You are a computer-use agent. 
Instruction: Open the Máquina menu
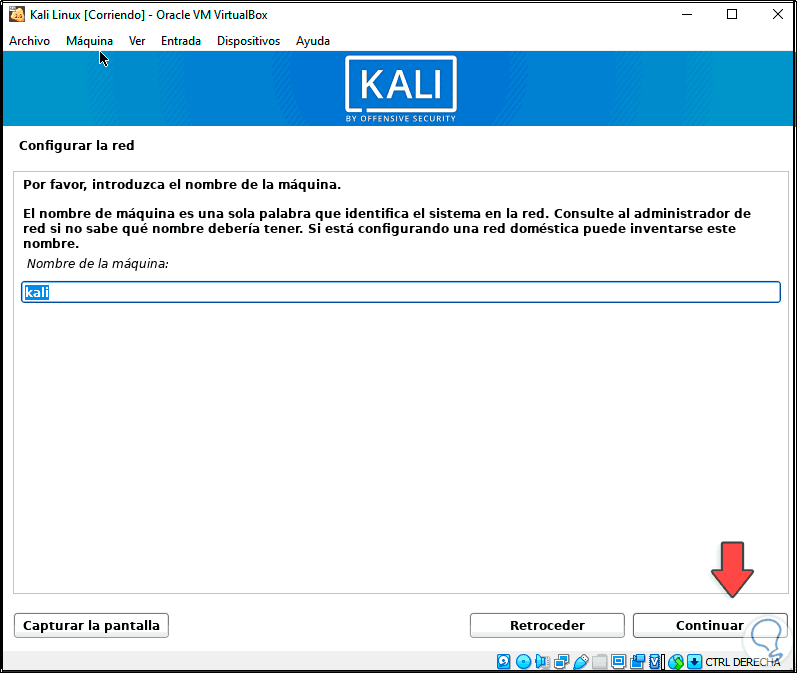tap(89, 41)
